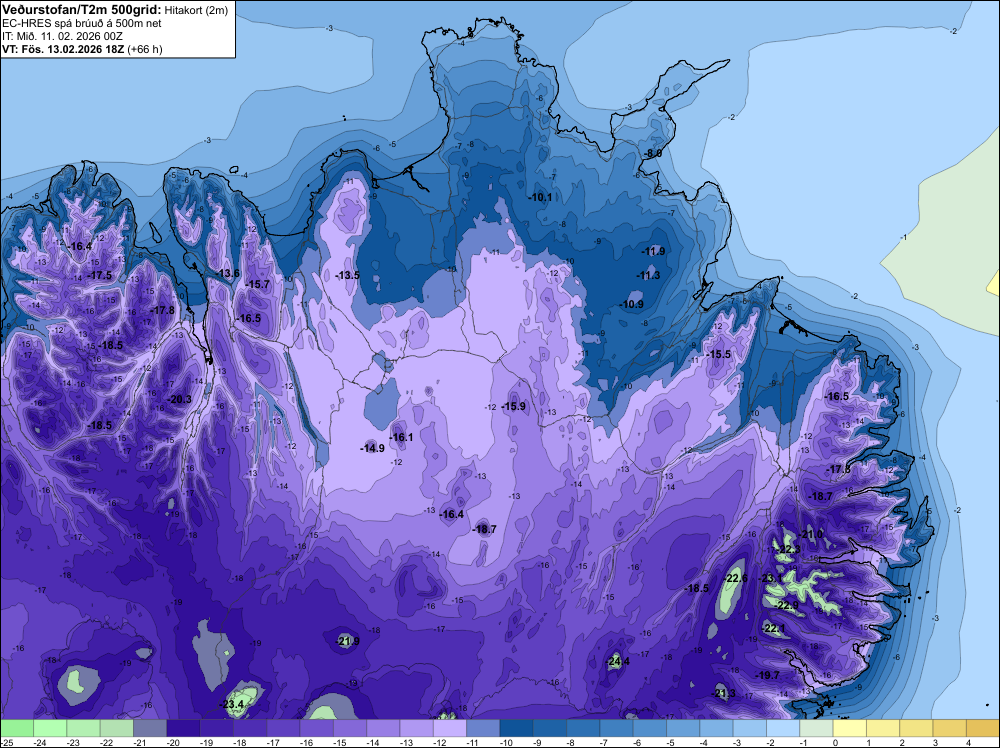The height and width of the screenshot is (748, 1000).
Task: Click the light blue legend swatch labeled -2
Action: (x=783, y=728)
